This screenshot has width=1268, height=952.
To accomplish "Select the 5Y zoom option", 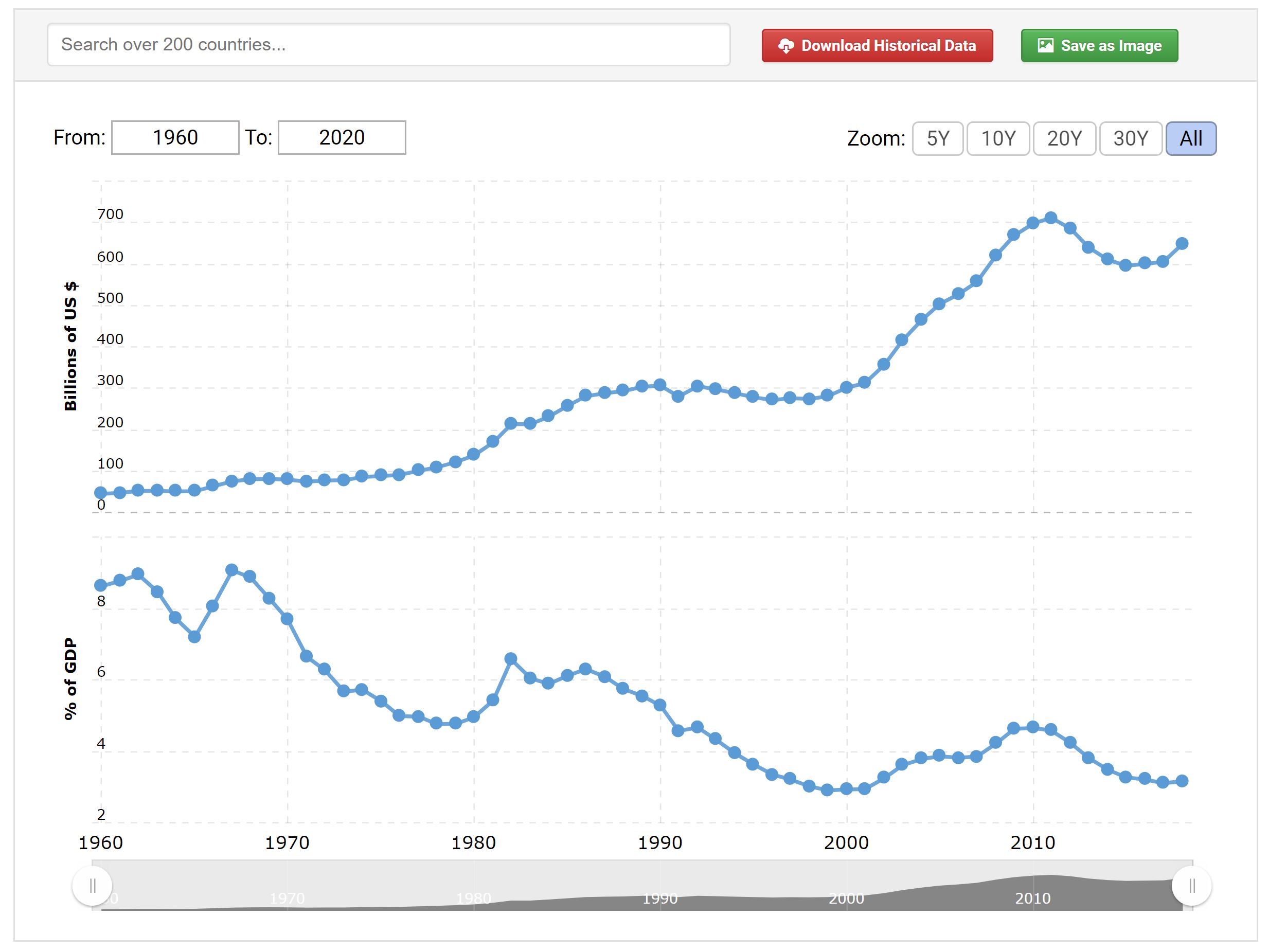I will (937, 139).
